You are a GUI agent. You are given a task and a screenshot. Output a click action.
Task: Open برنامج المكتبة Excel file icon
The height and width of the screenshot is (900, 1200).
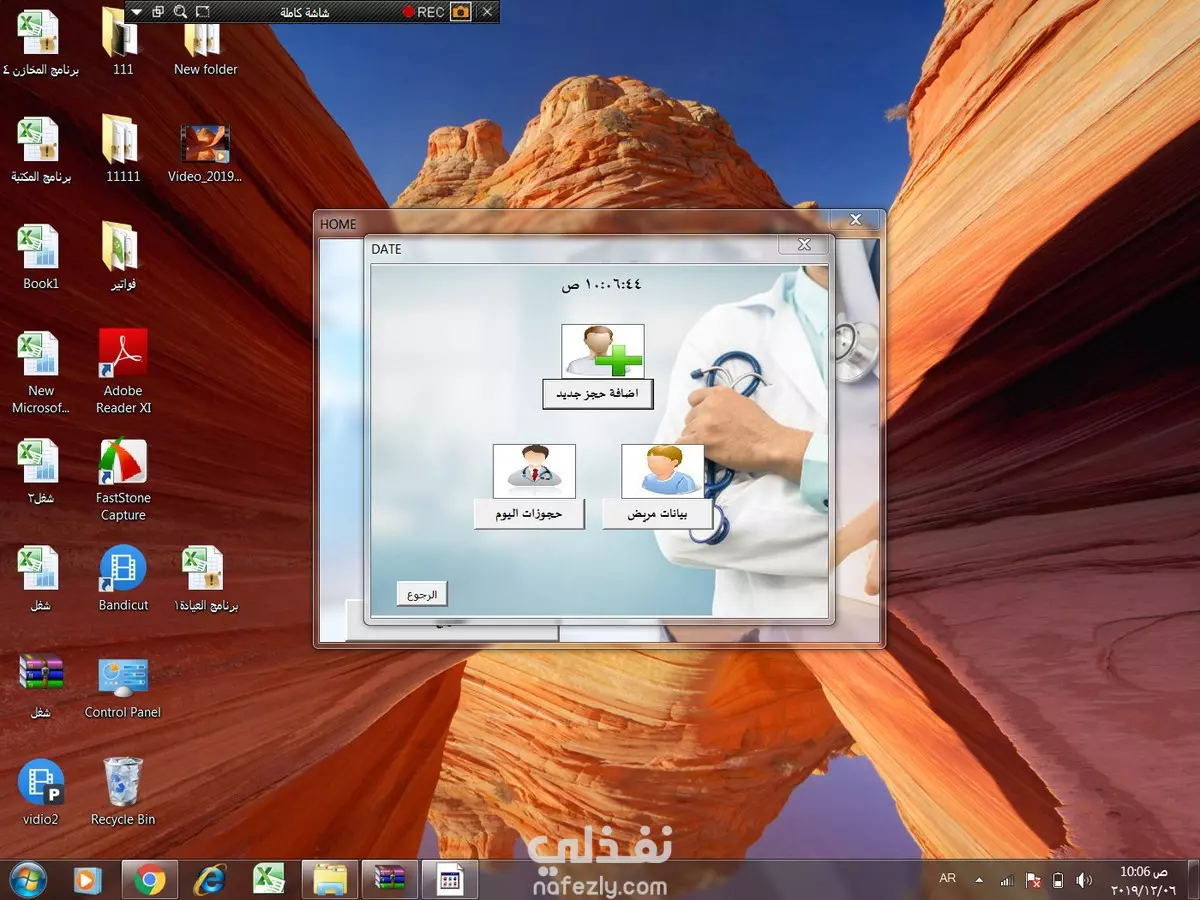pos(41,150)
